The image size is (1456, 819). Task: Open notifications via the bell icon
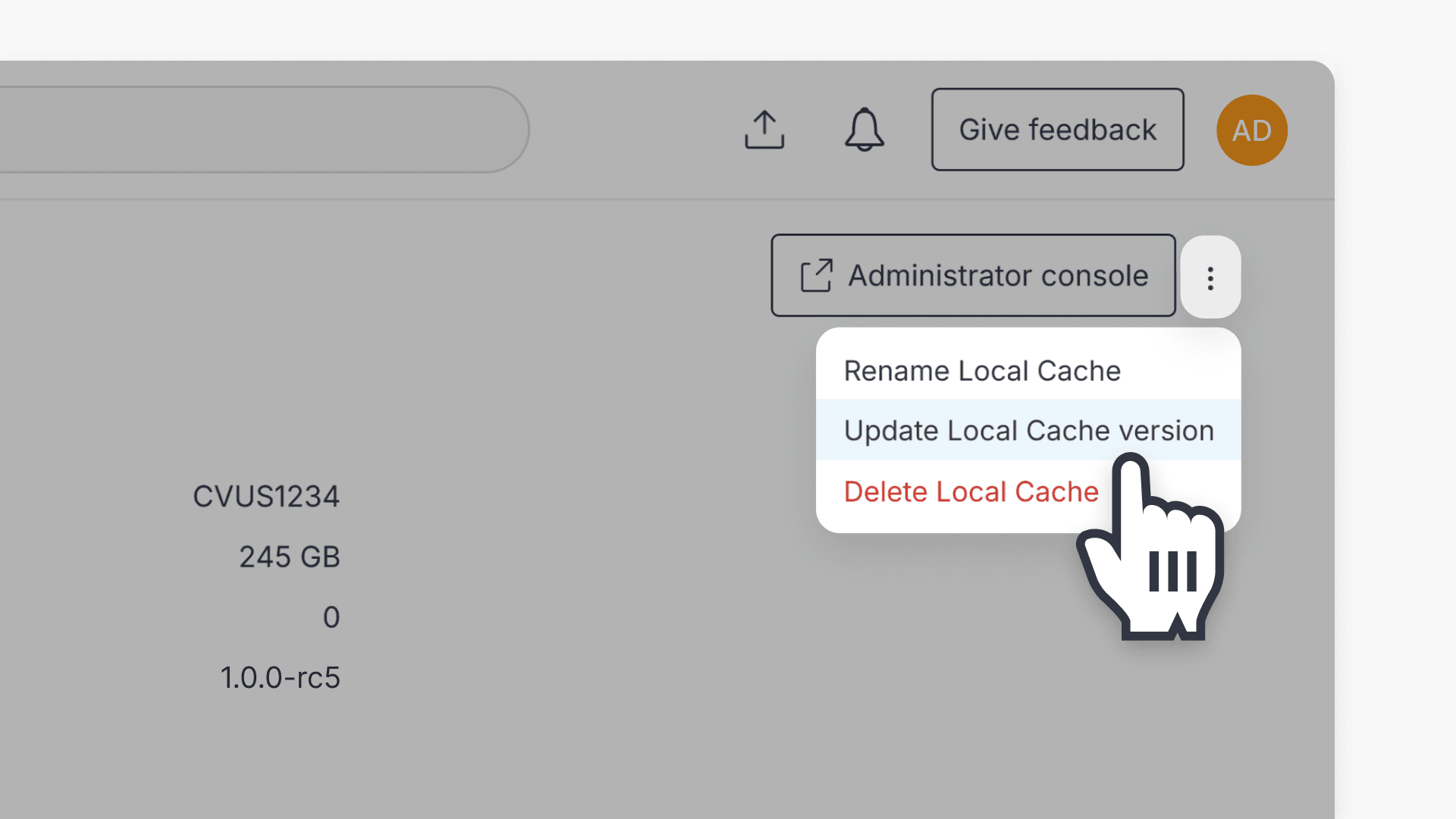[x=864, y=129]
